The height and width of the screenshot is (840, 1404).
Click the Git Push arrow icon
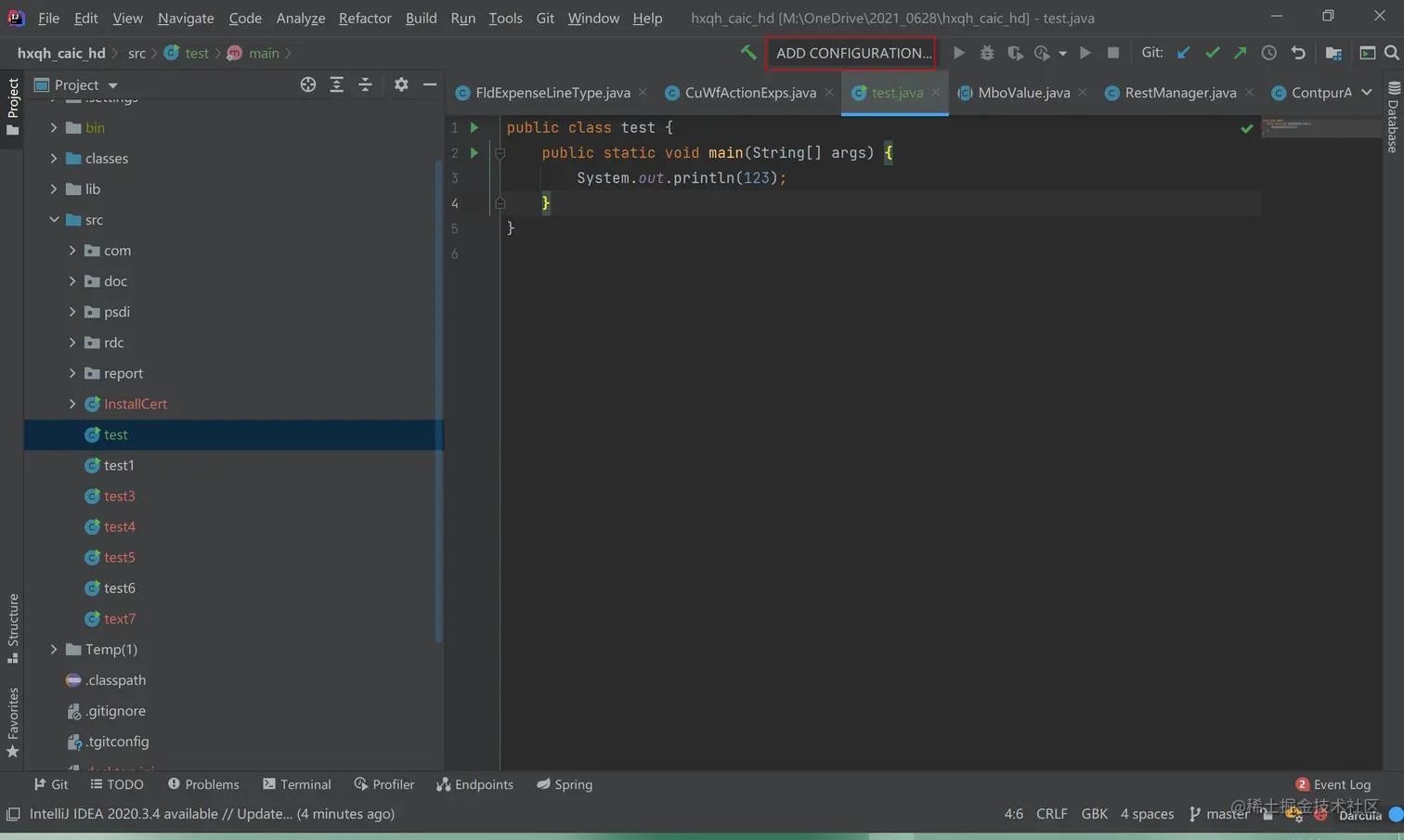(1241, 53)
